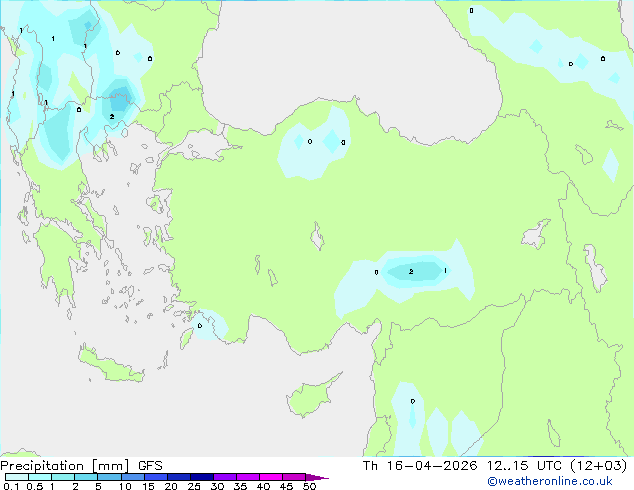Pick the legend swatch between 1 and 2

[63, 477]
